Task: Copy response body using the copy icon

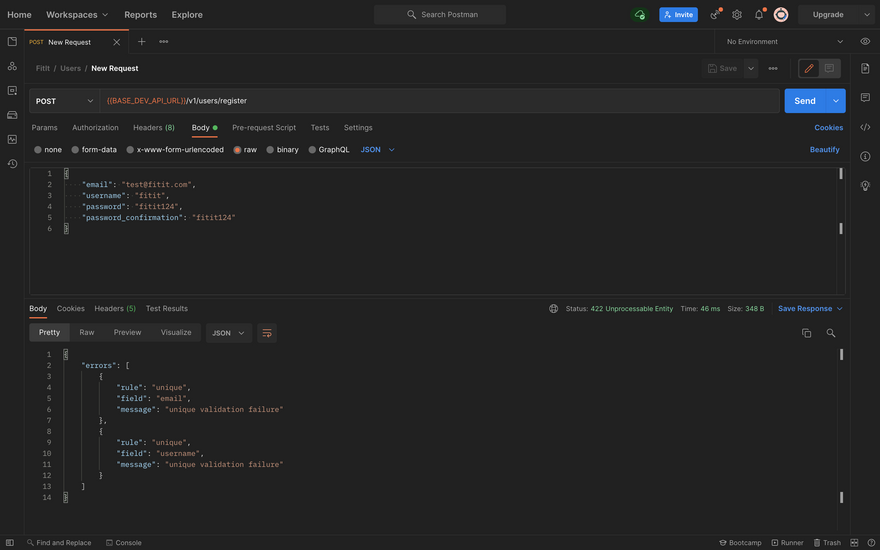Action: pos(806,333)
